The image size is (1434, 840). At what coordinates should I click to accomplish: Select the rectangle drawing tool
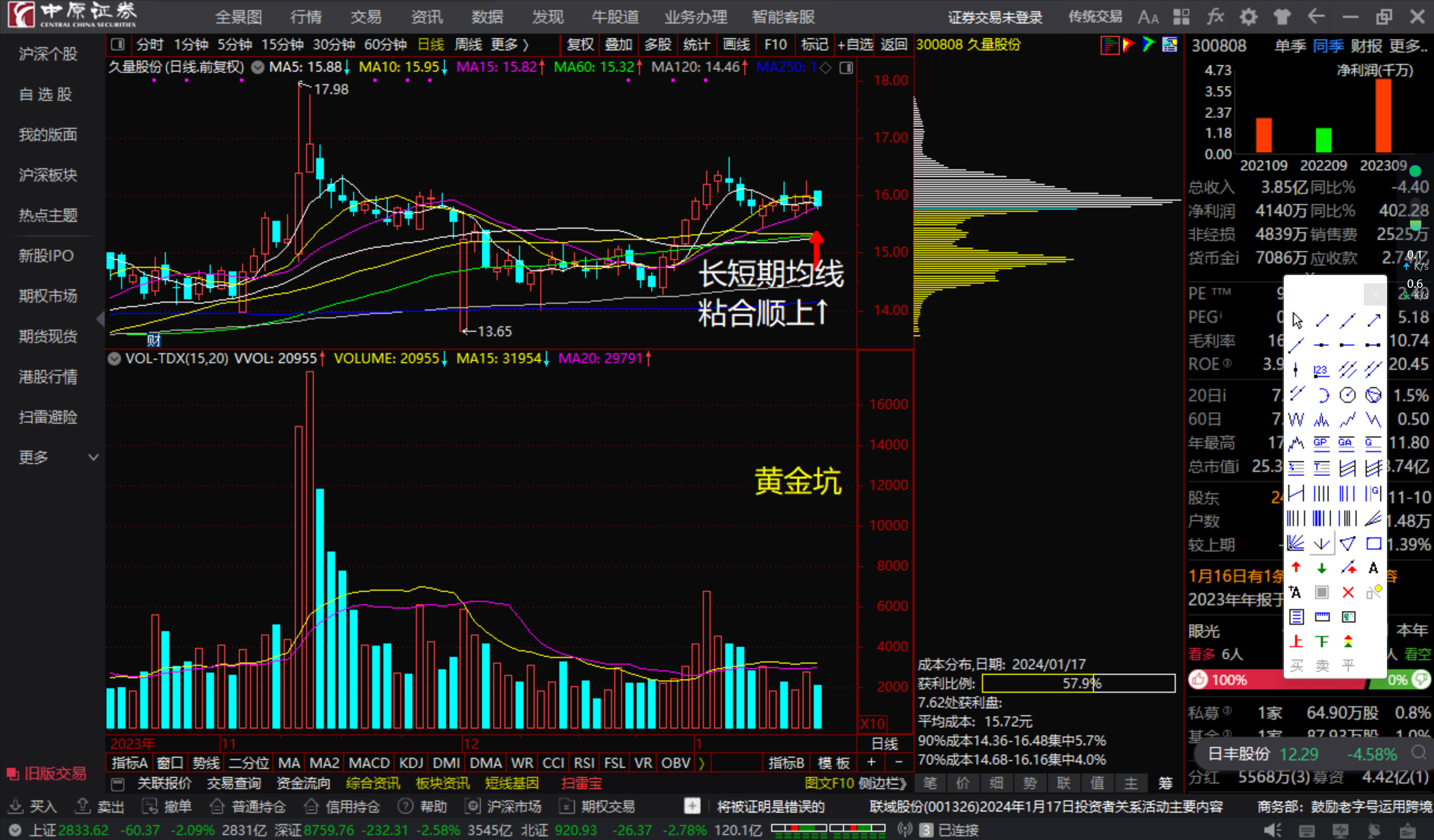(1373, 543)
